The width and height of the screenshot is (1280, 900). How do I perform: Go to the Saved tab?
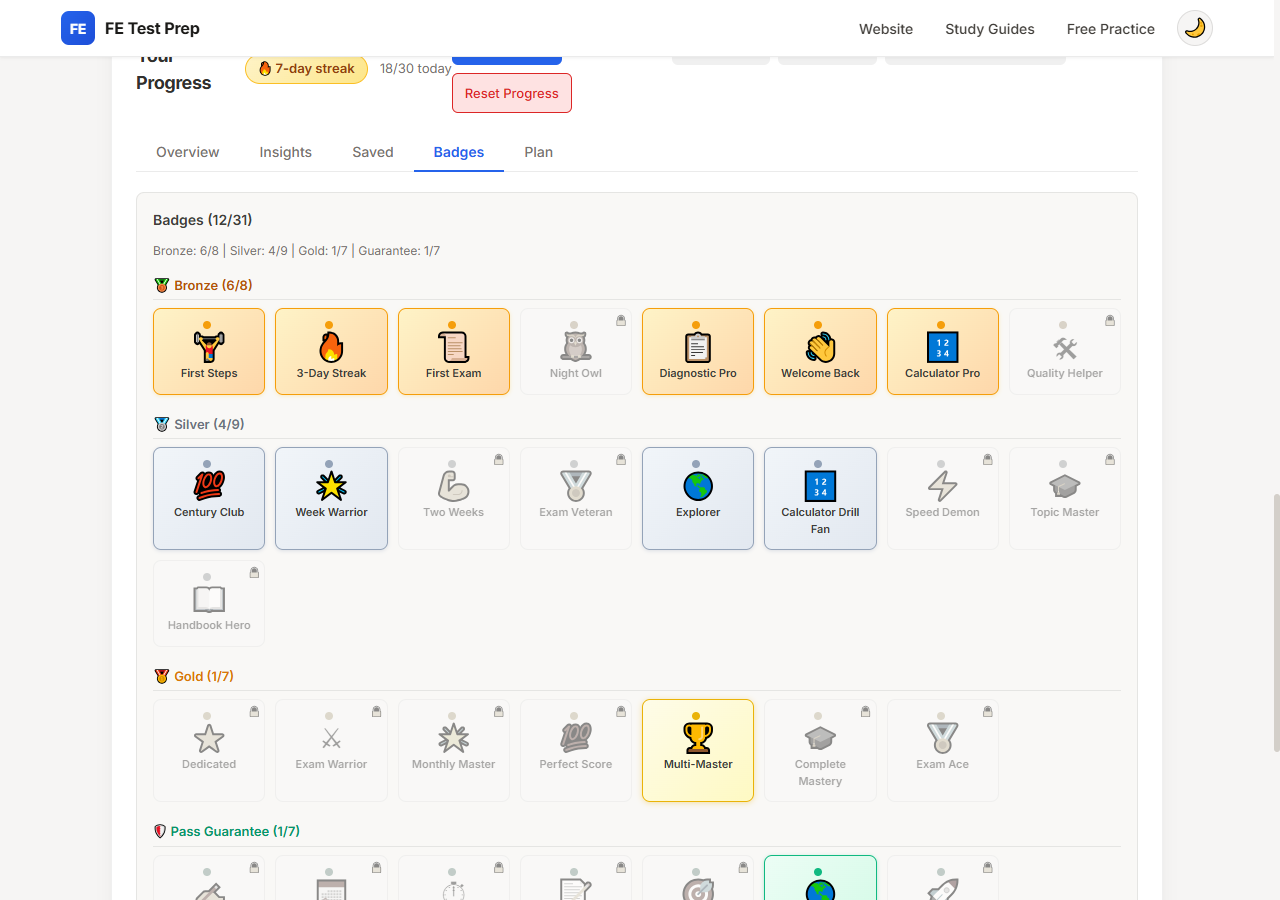click(373, 152)
